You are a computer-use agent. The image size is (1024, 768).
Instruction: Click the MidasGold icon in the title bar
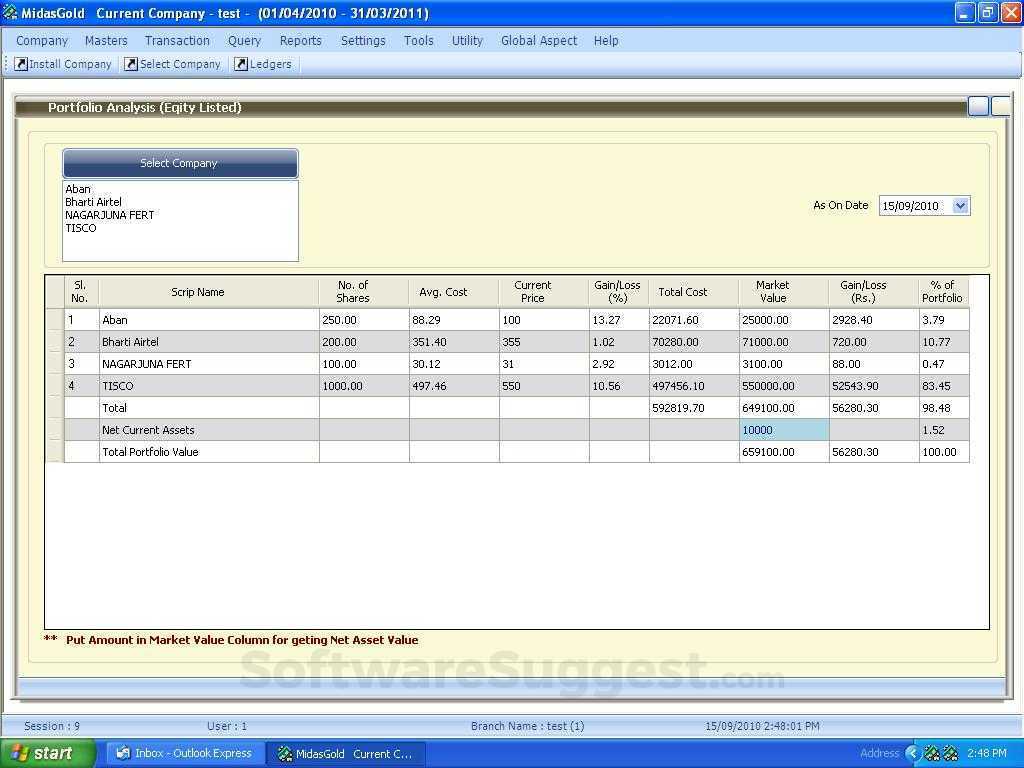pyautogui.click(x=11, y=13)
